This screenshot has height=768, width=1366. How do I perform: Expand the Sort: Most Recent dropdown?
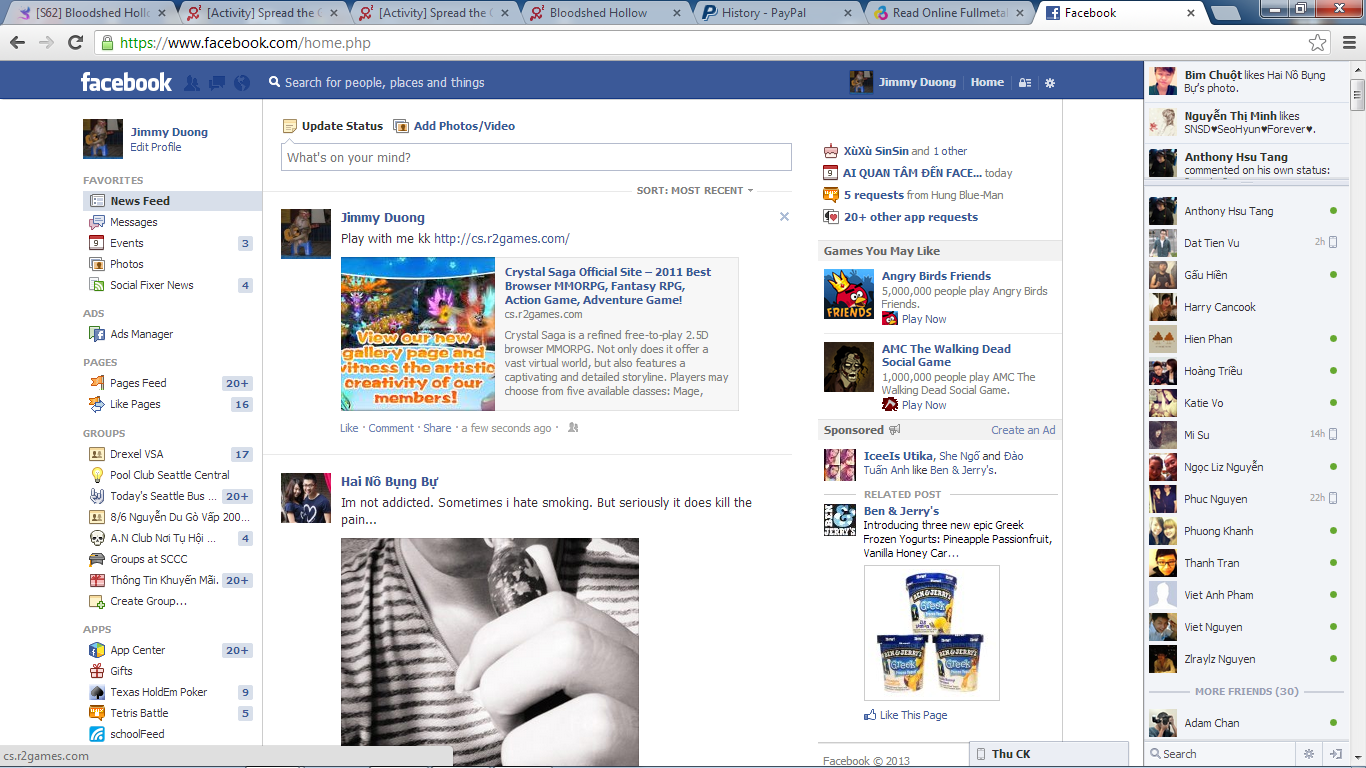coord(695,190)
